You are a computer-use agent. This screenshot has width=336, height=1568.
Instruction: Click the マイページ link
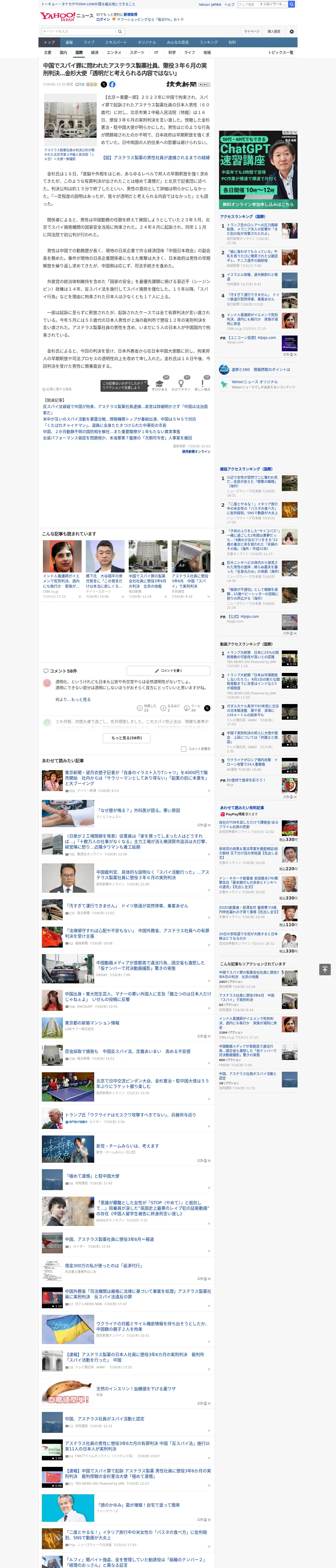pos(251,31)
